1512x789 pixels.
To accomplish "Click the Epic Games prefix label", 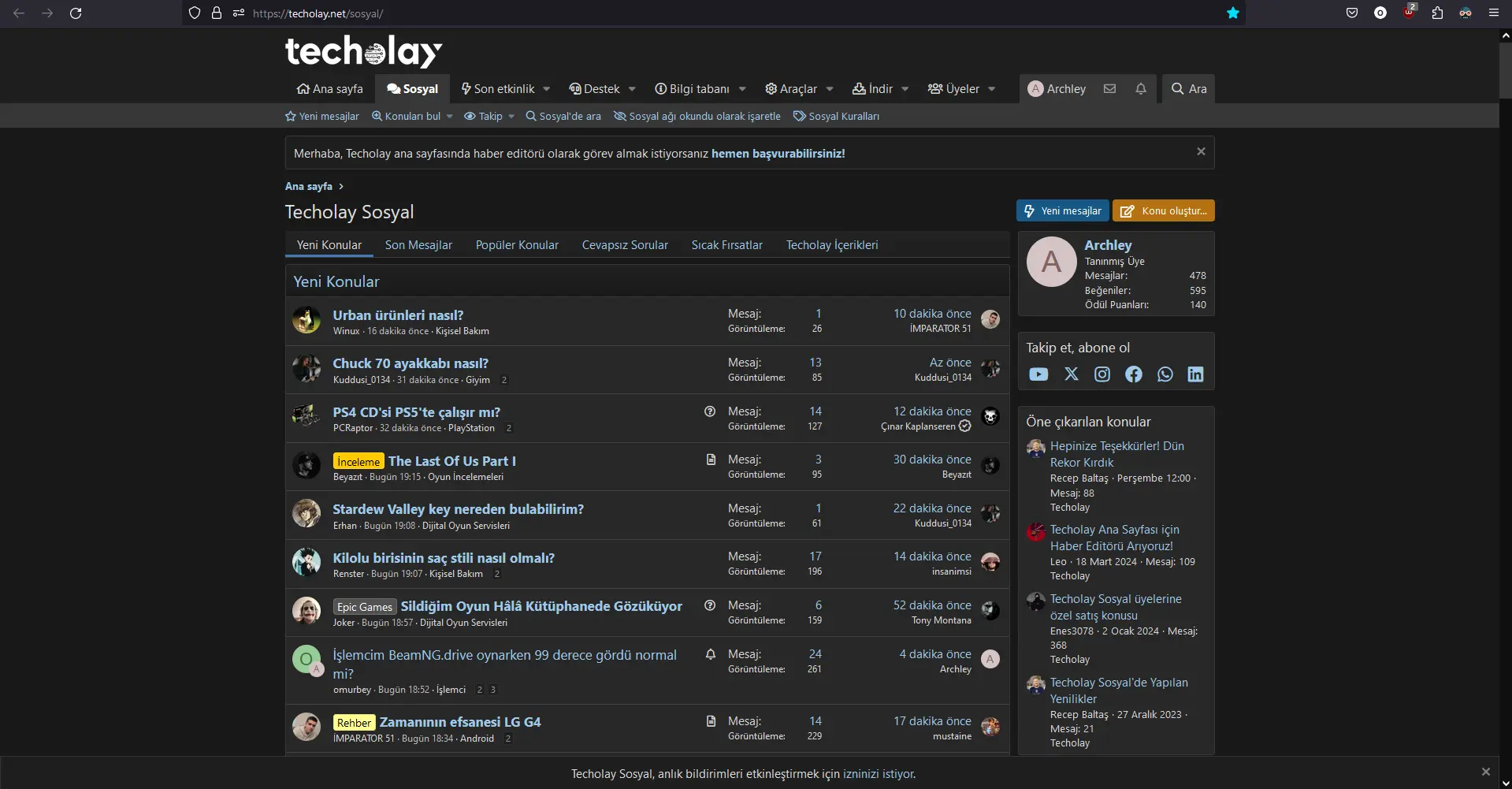I will point(365,607).
